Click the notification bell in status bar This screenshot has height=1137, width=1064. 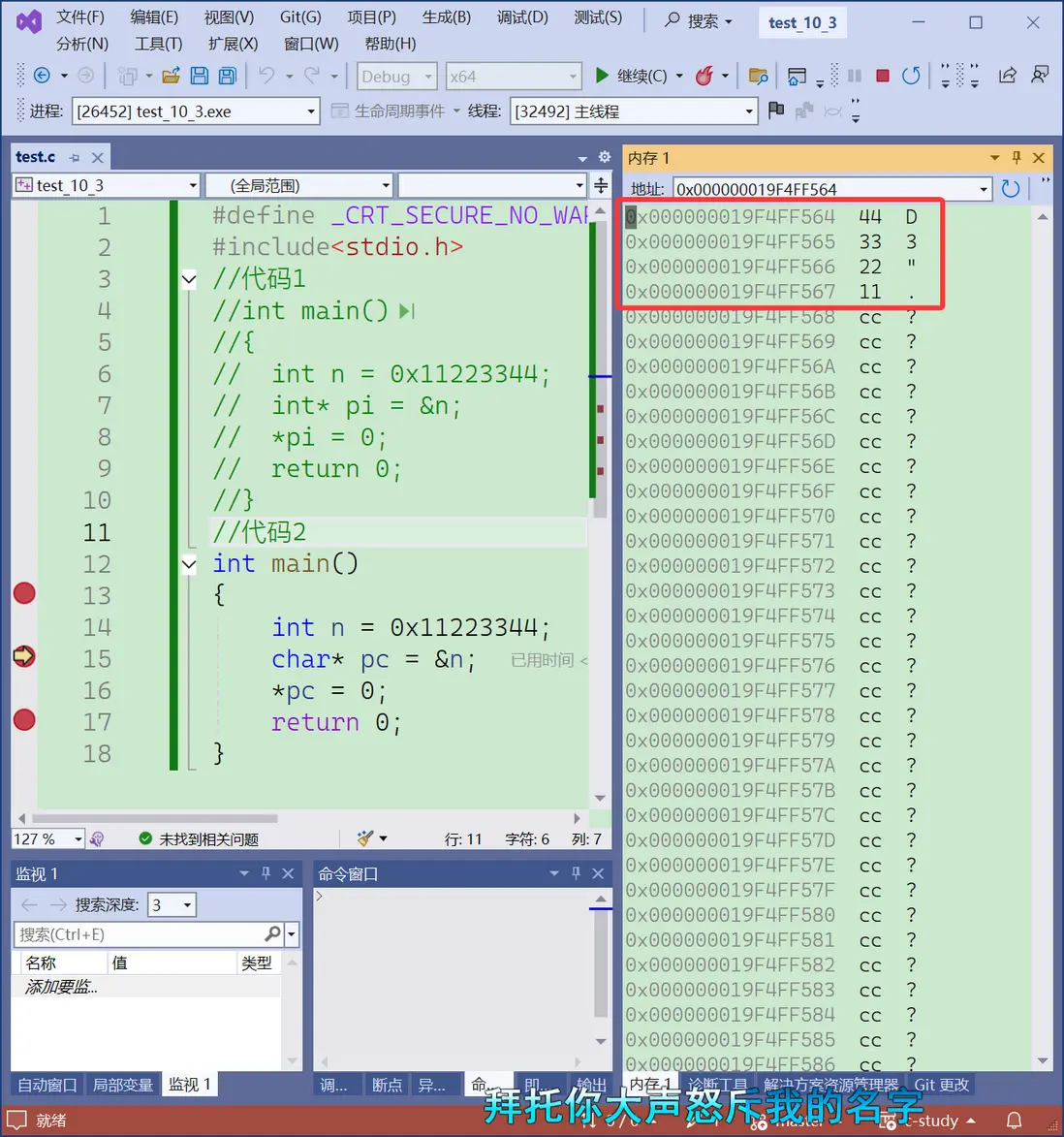click(1014, 1121)
